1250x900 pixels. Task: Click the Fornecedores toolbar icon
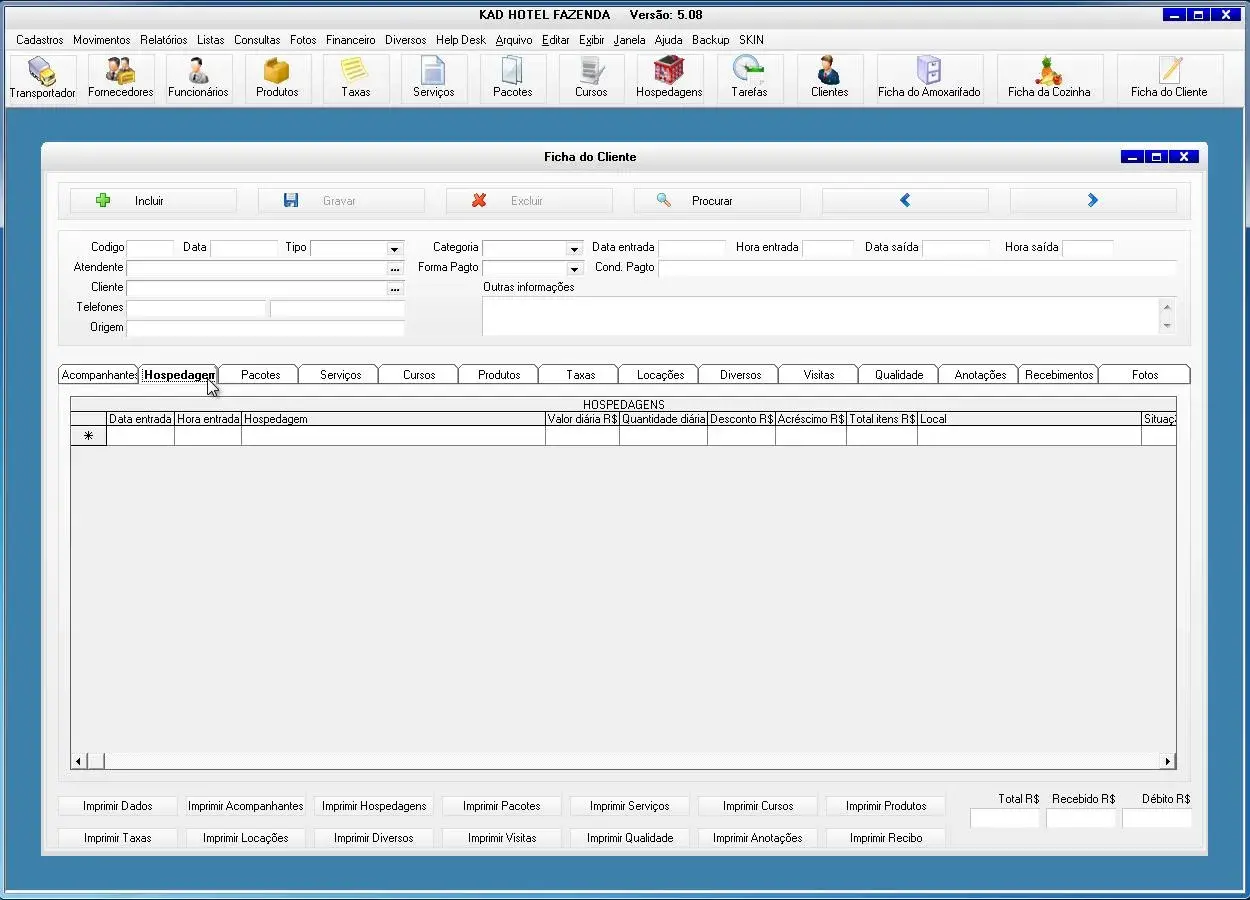[121, 78]
